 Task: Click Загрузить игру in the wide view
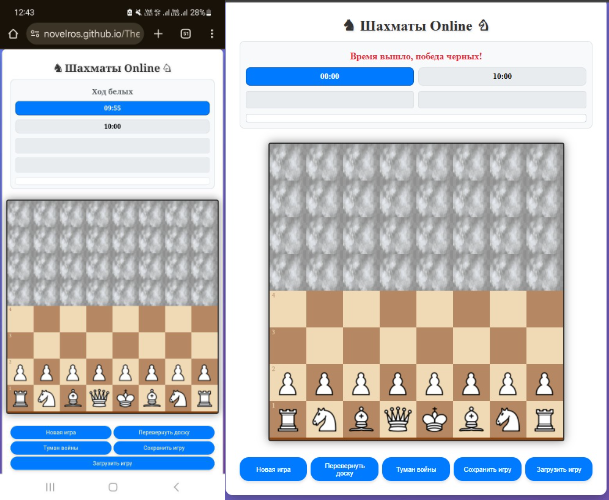[x=559, y=469]
